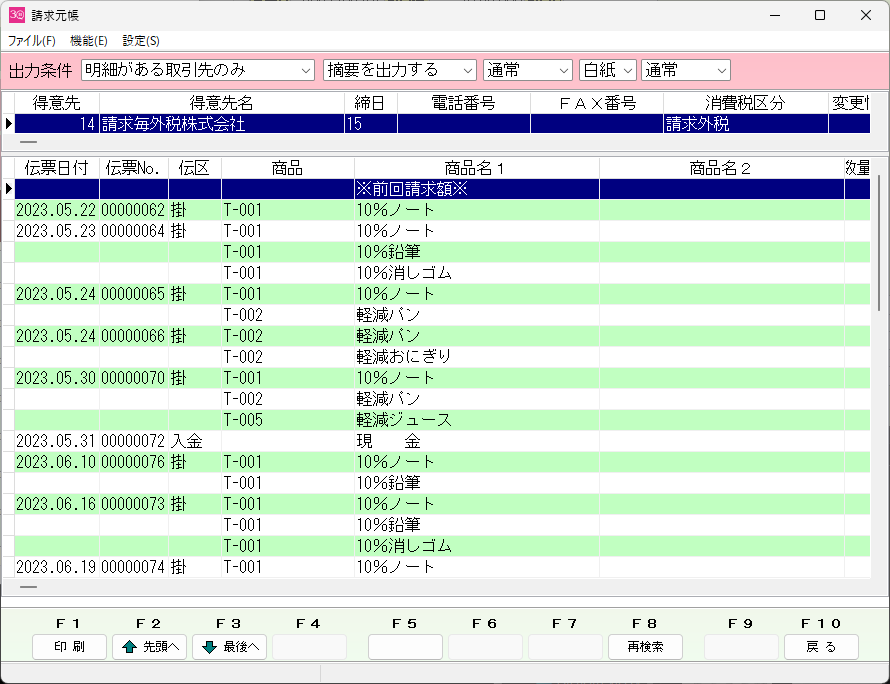Viewport: 890px width, 684px height.
Task: Open the last 通常 combo box
Action: [686, 70]
